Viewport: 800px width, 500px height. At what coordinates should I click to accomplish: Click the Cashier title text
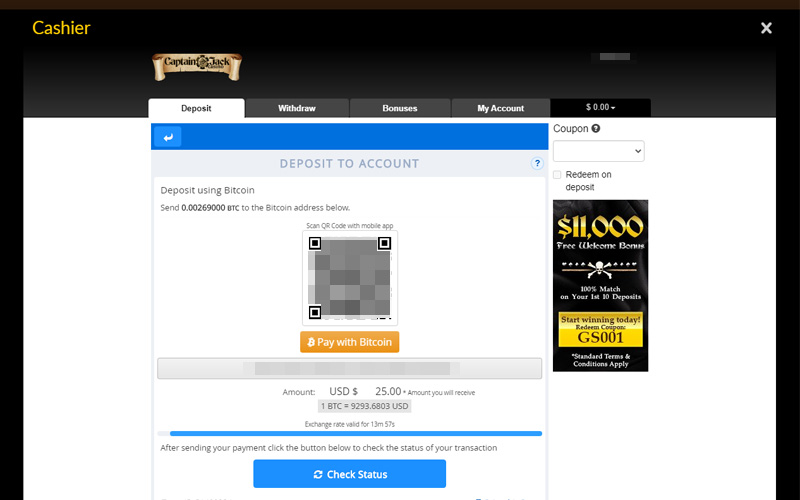click(x=61, y=28)
